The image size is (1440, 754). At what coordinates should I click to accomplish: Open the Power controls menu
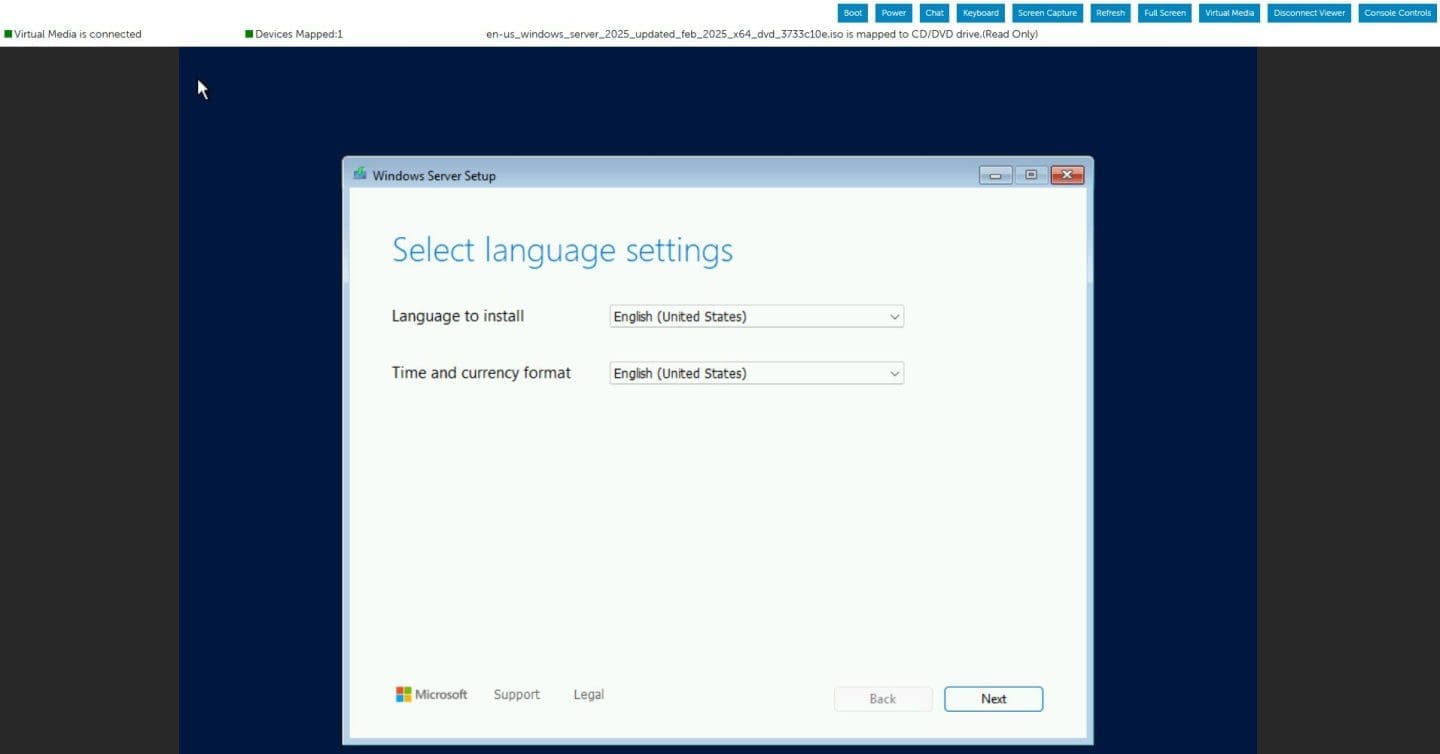pos(893,13)
